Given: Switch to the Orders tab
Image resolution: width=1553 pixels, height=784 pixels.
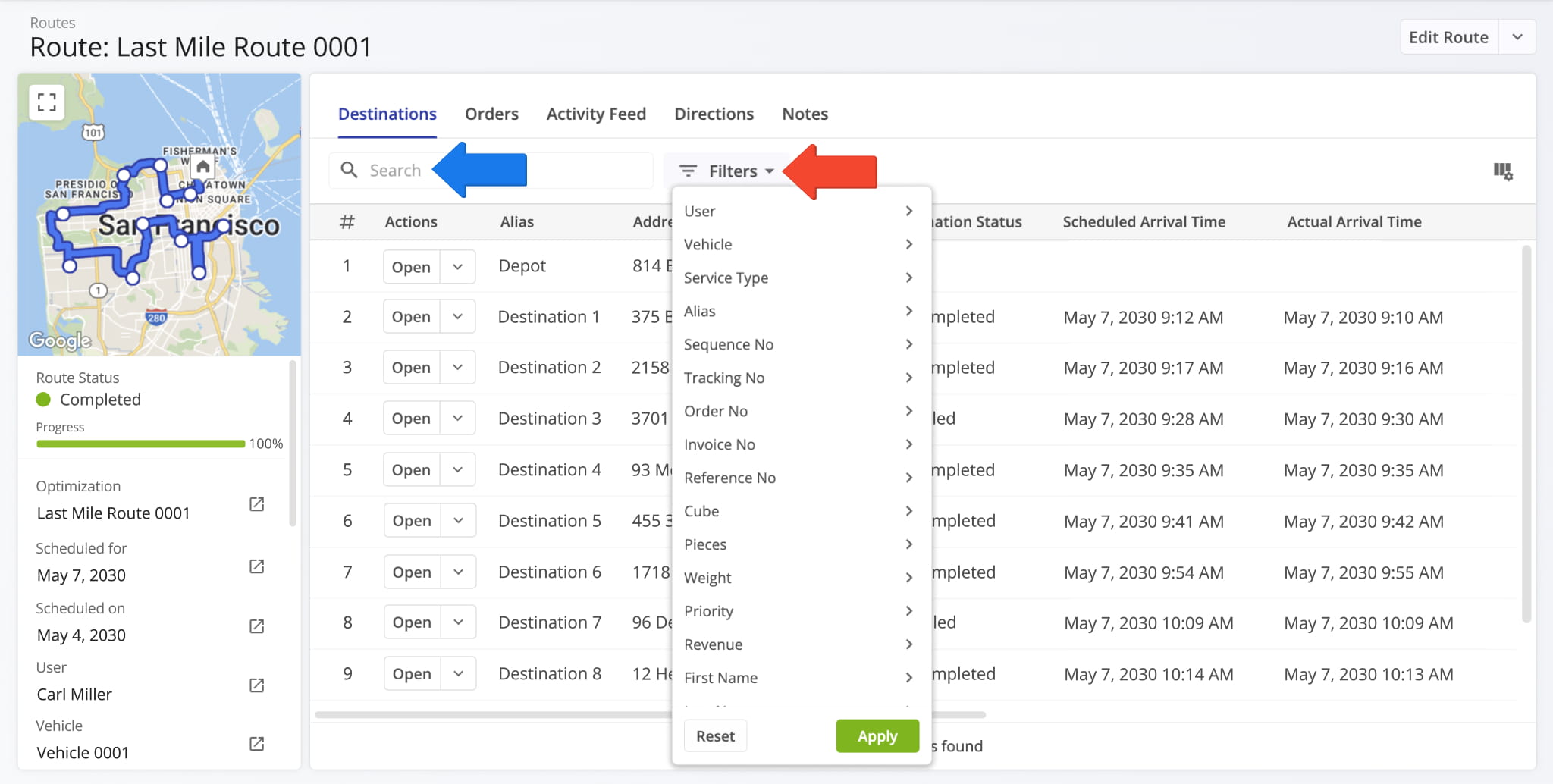Looking at the screenshot, I should (x=491, y=114).
